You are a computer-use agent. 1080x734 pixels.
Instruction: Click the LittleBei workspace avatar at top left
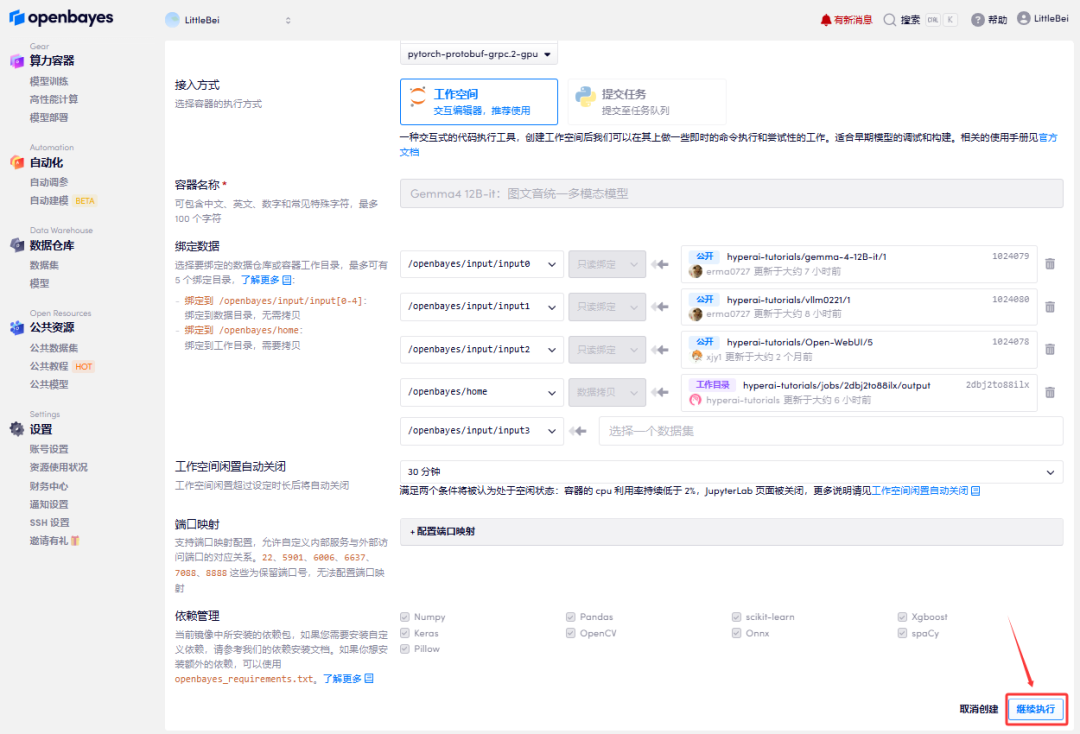click(x=172, y=20)
